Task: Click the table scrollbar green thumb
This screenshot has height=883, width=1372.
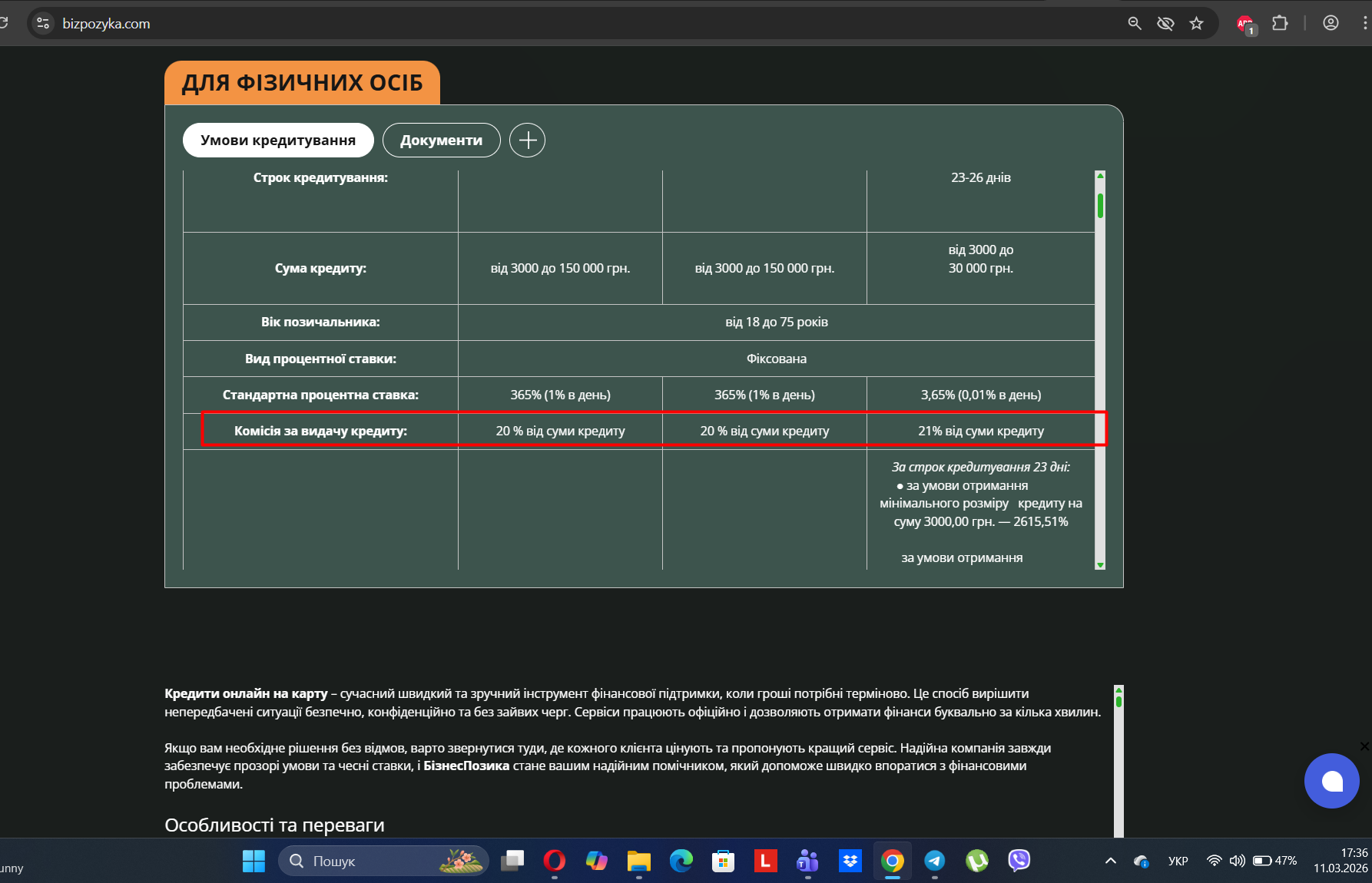Action: tap(1100, 206)
